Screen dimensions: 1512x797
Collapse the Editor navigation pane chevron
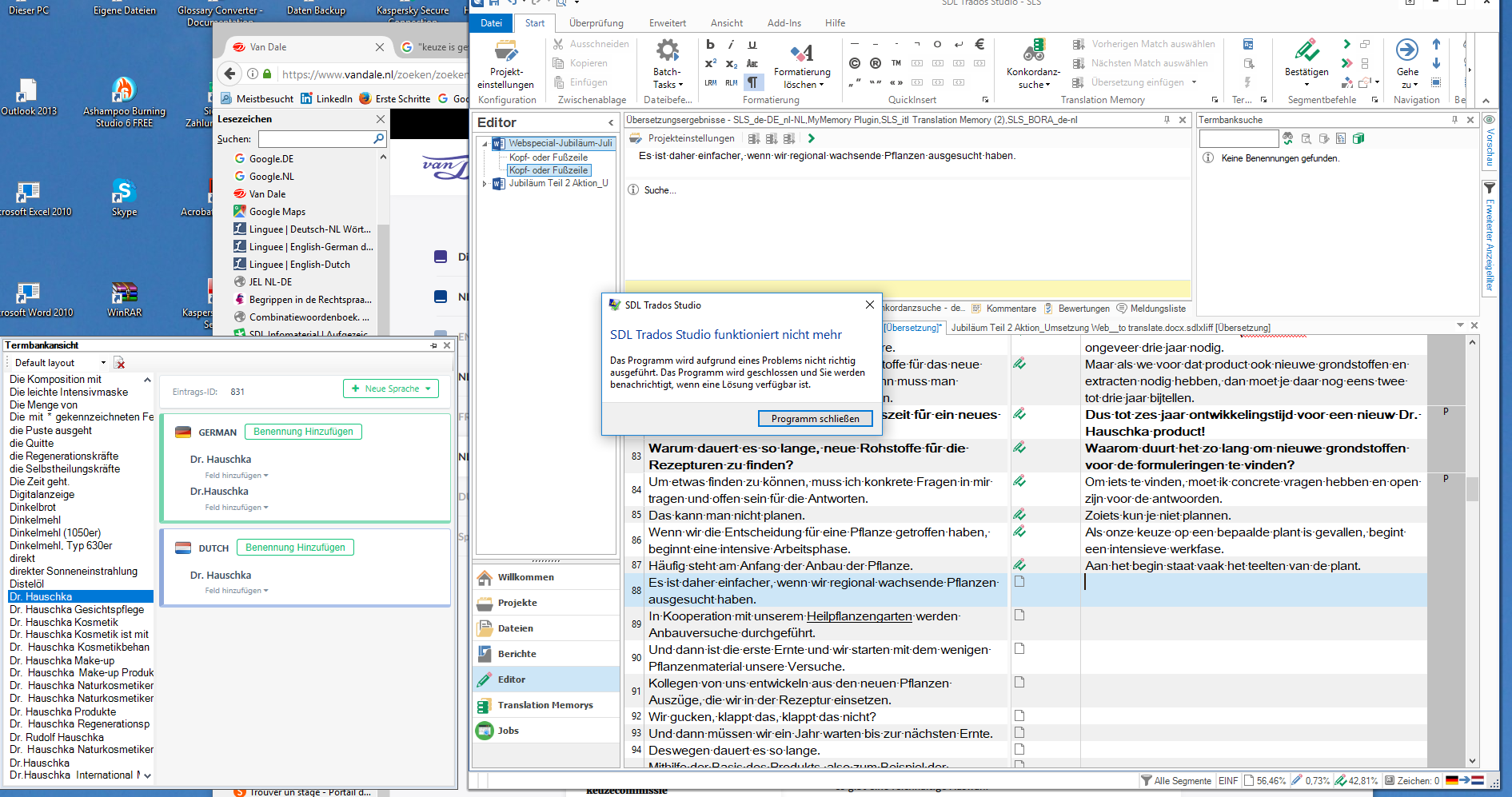611,122
